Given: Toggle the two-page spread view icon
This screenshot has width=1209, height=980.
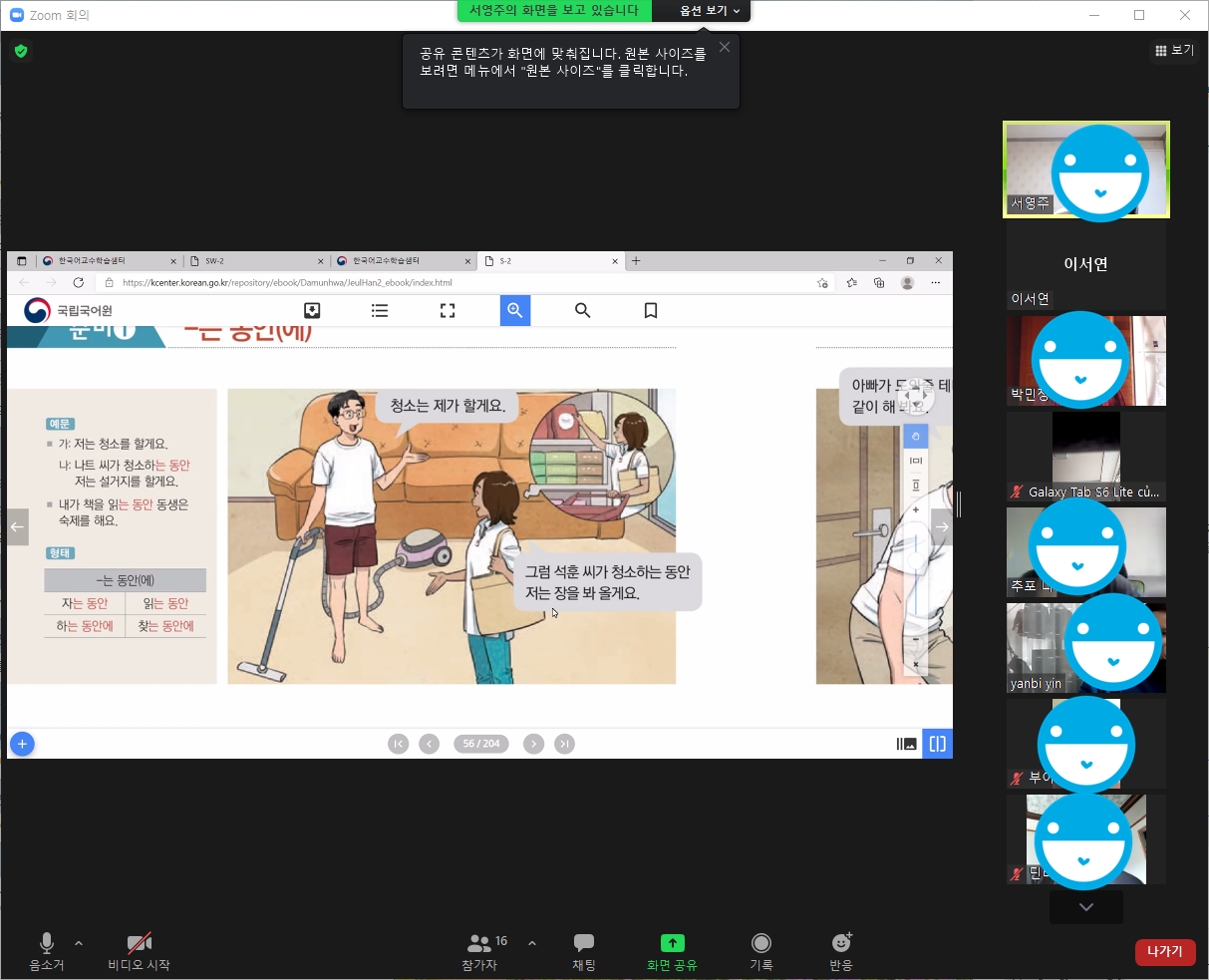Looking at the screenshot, I should (x=938, y=744).
